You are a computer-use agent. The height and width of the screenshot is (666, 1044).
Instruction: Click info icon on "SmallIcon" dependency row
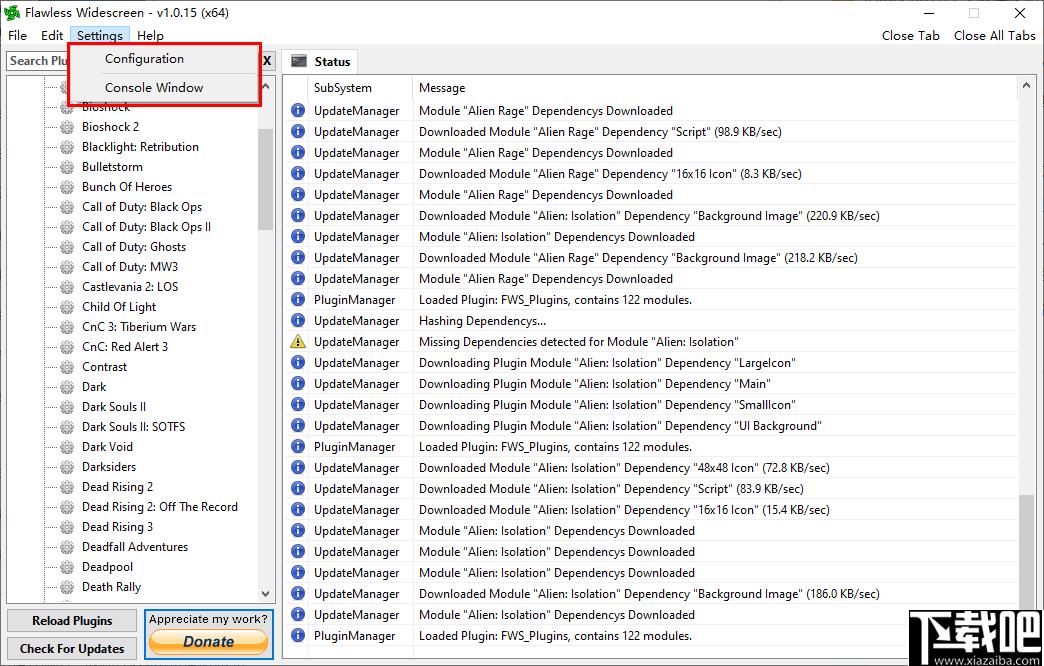pyautogui.click(x=298, y=404)
